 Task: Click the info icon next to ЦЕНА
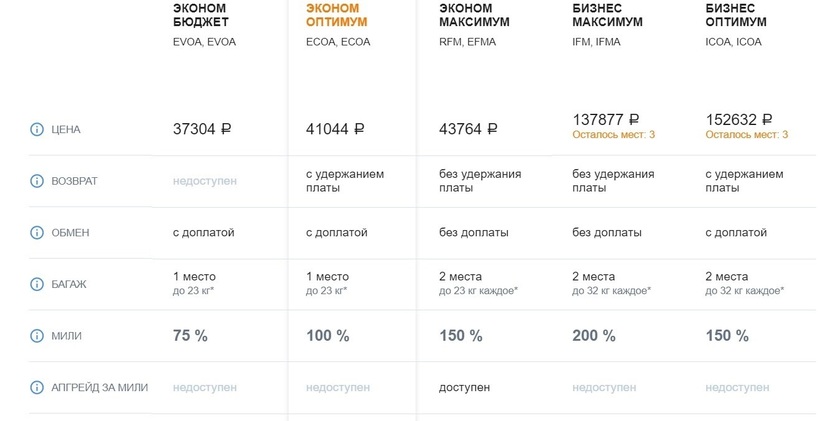point(37,129)
